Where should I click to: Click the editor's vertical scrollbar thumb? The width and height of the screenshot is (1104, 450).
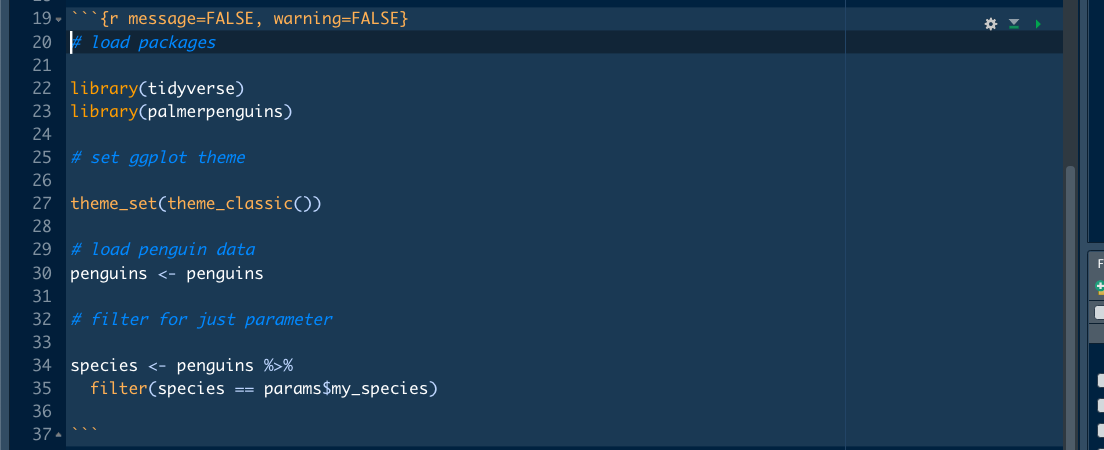click(1070, 306)
